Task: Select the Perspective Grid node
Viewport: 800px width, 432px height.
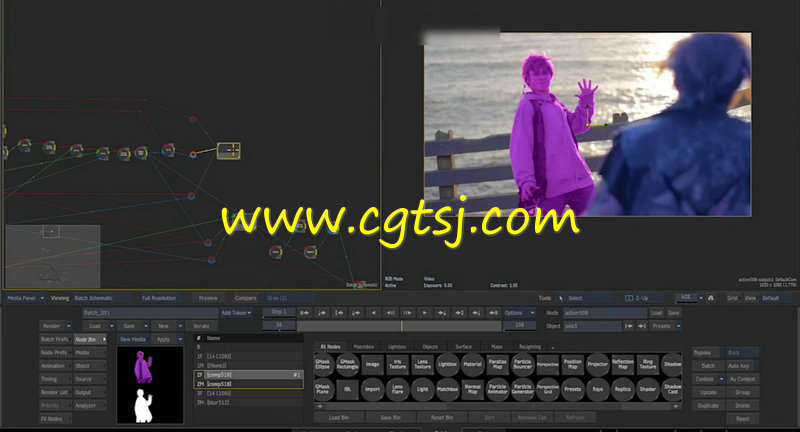Action: click(547, 389)
